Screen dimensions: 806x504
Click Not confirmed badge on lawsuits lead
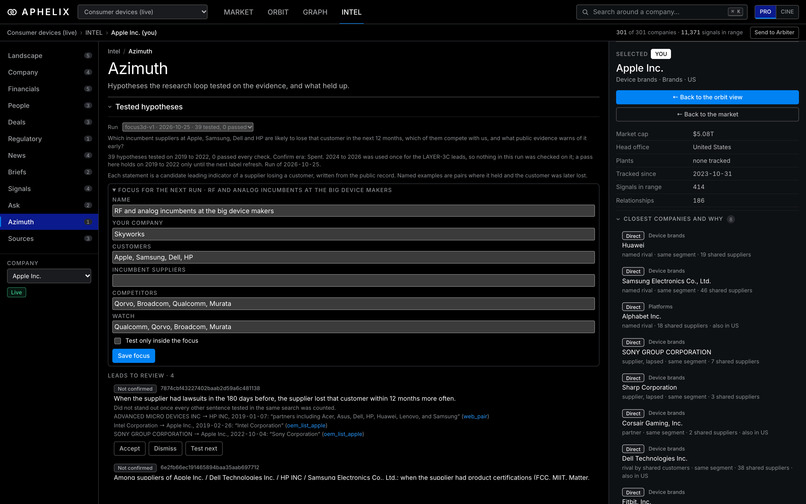pos(135,389)
